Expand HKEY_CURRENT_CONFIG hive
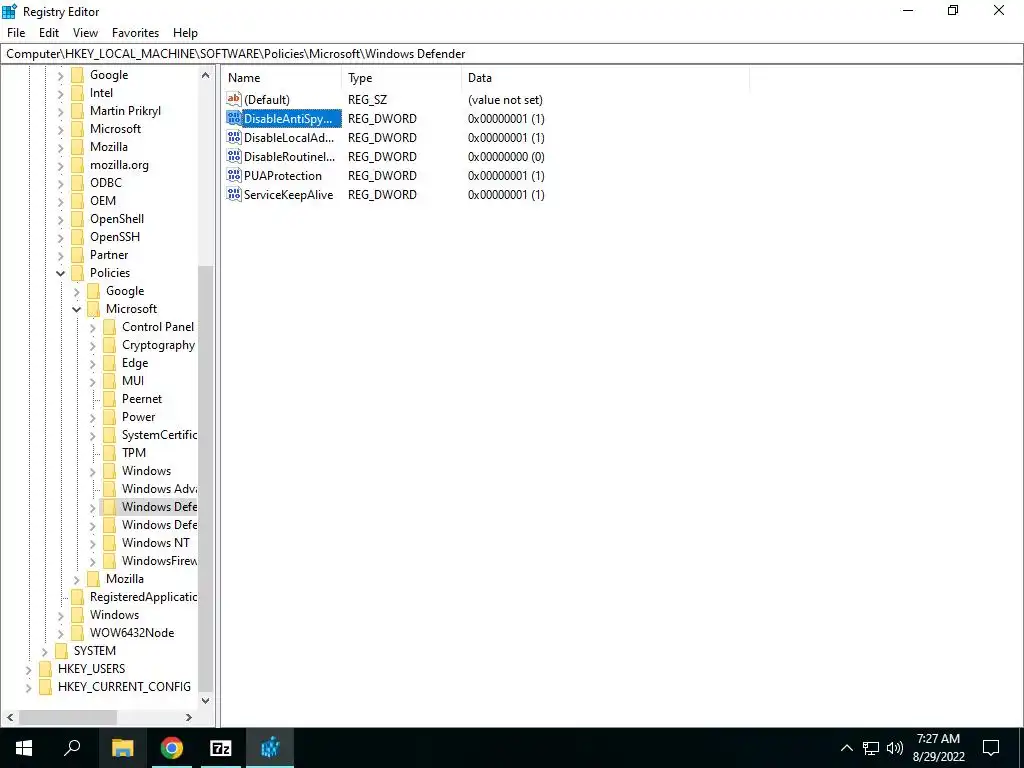1024x768 pixels. tap(28, 687)
